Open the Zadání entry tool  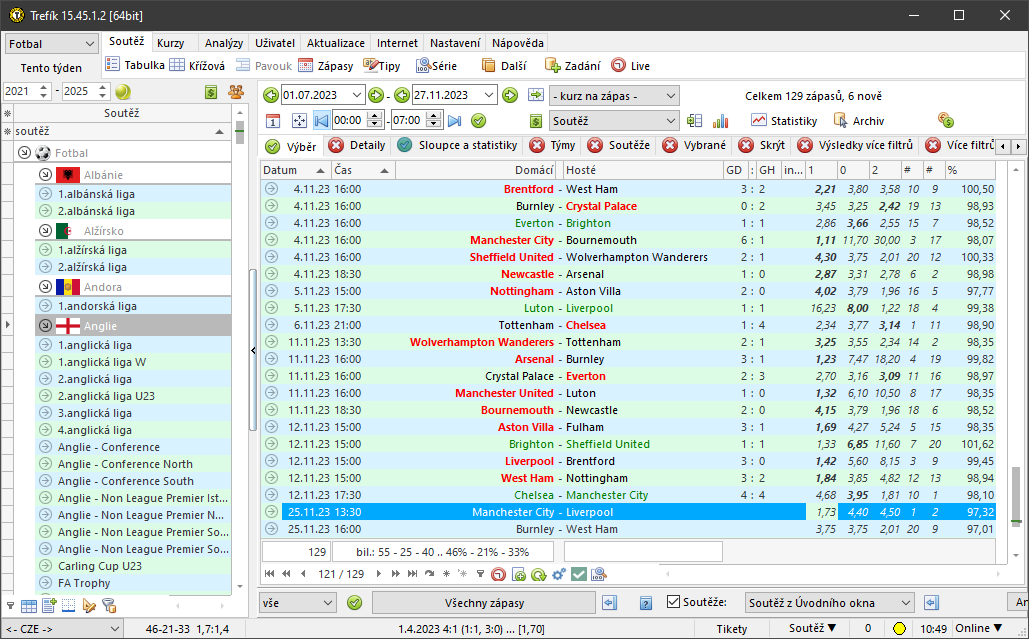click(x=572, y=66)
